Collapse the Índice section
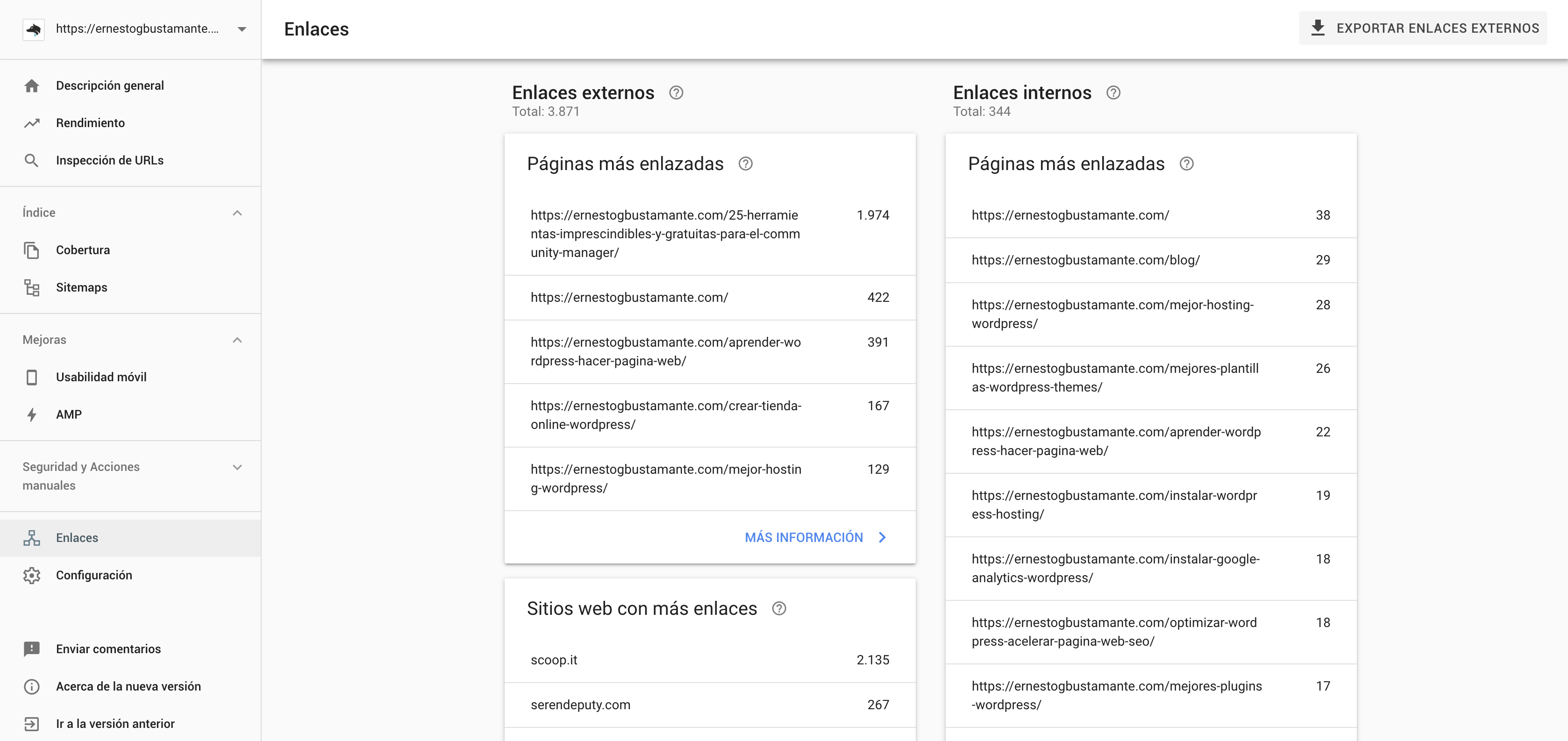This screenshot has height=741, width=1568. pos(237,213)
